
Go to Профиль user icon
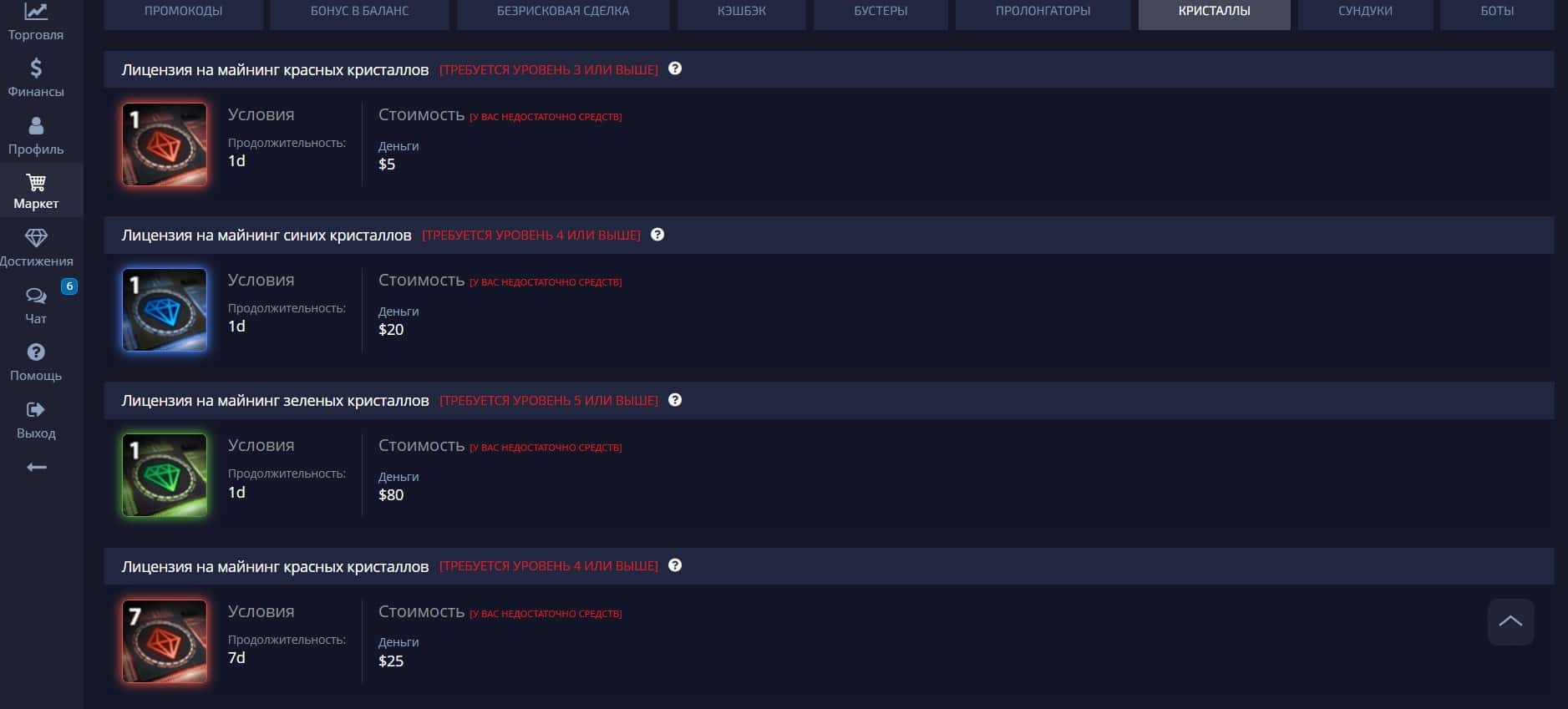pyautogui.click(x=36, y=125)
